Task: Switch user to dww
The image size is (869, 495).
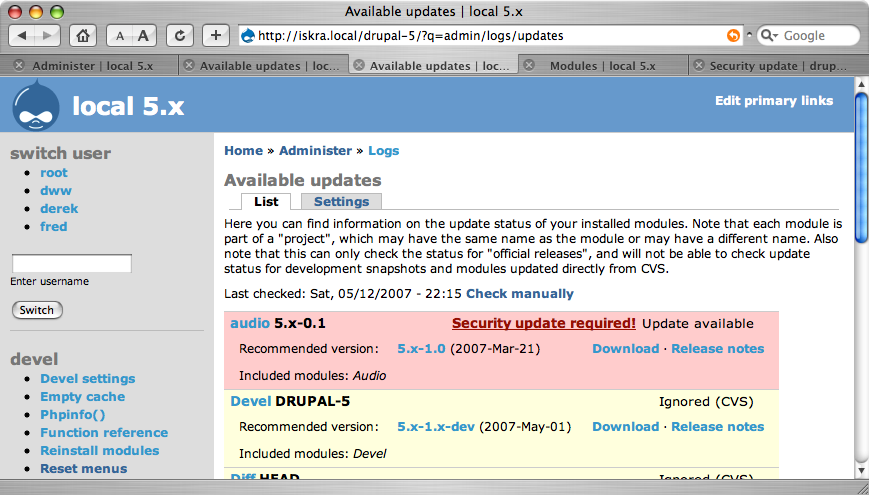Action: click(56, 191)
